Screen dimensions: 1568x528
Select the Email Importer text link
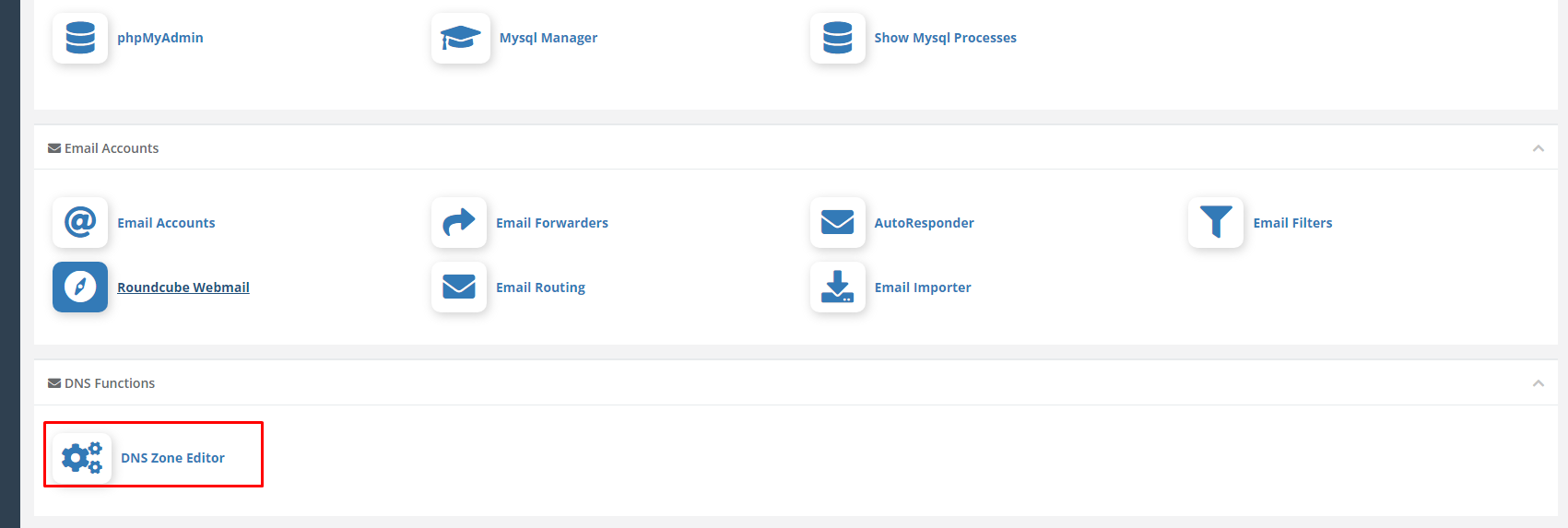pos(923,287)
